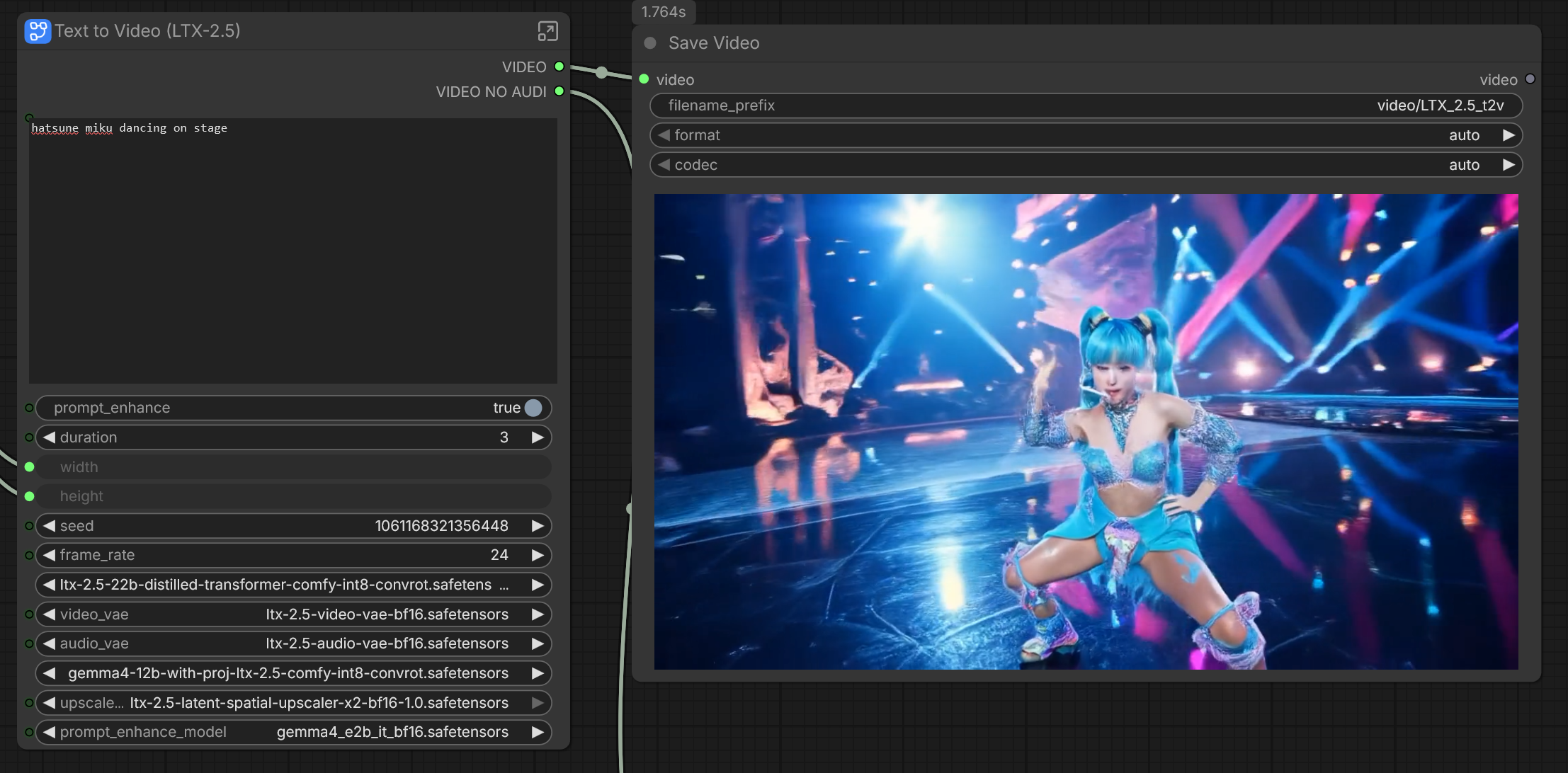Viewport: 1568px width, 773px height.
Task: Select next codec option
Action: [x=1509, y=165]
